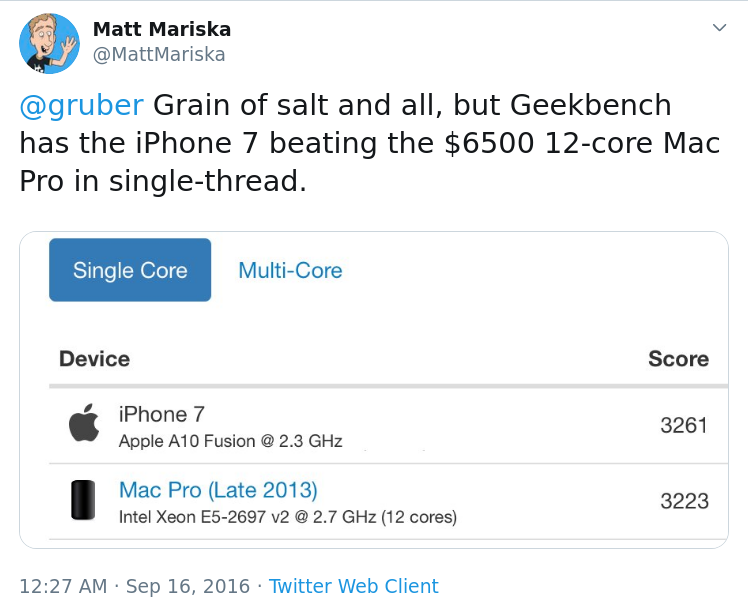Click the Score column header
The image size is (748, 610).
(678, 359)
